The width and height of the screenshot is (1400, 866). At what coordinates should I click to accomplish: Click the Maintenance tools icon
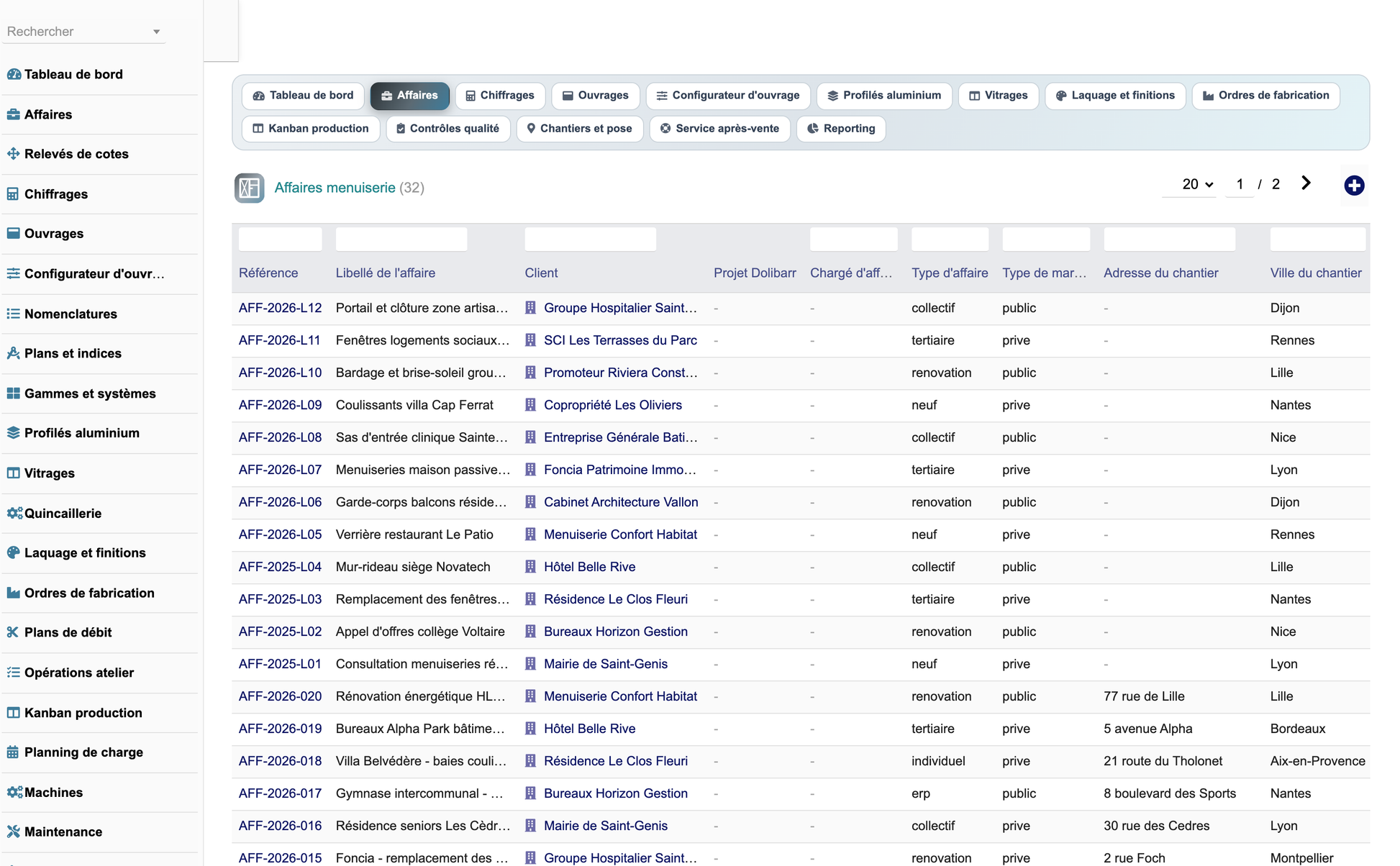click(14, 831)
